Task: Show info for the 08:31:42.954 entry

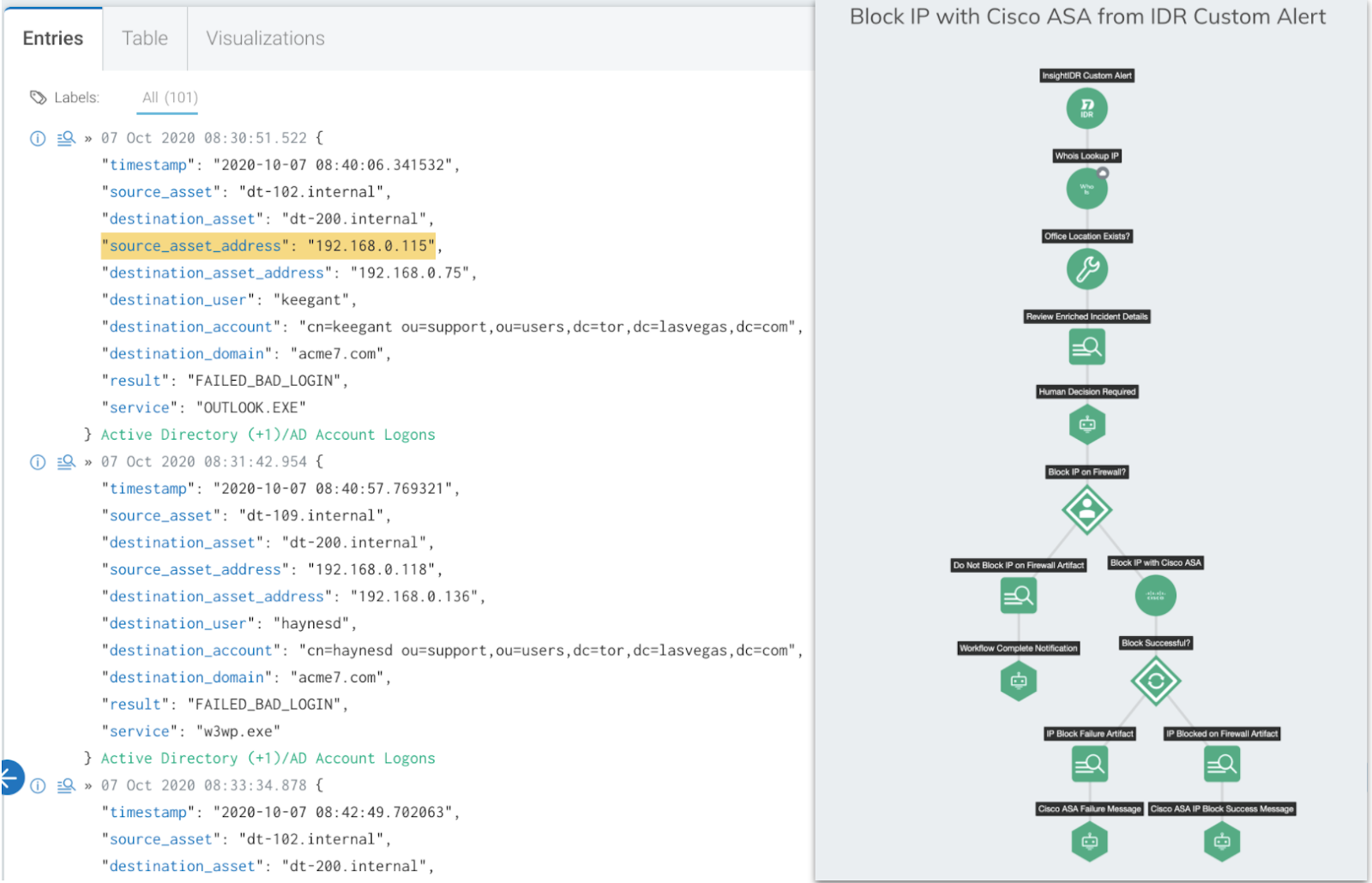Action: [x=38, y=462]
